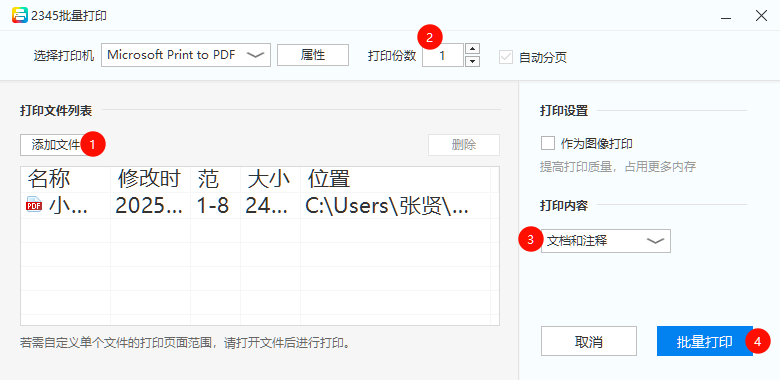
Task: Click the page range cell 1-8
Action: pyautogui.click(x=216, y=205)
